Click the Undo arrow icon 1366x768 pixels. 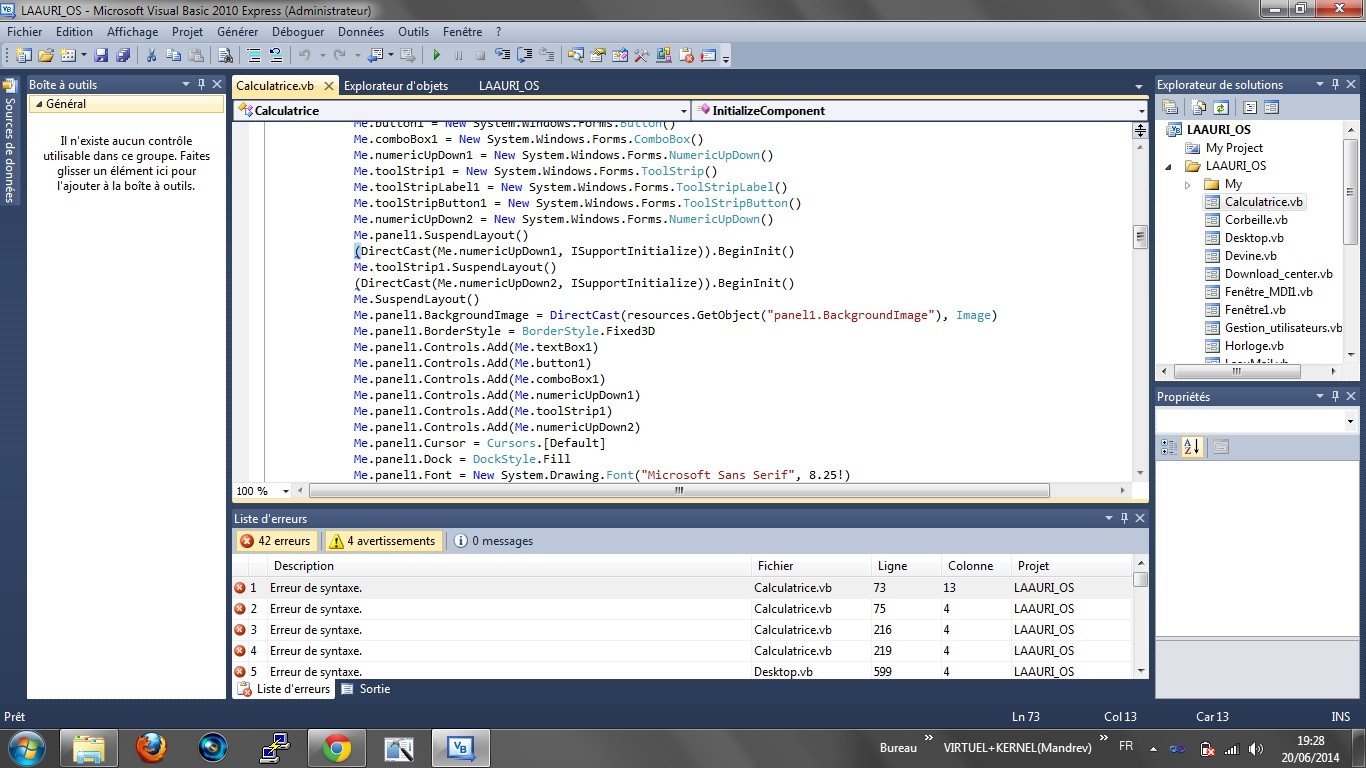(305, 55)
